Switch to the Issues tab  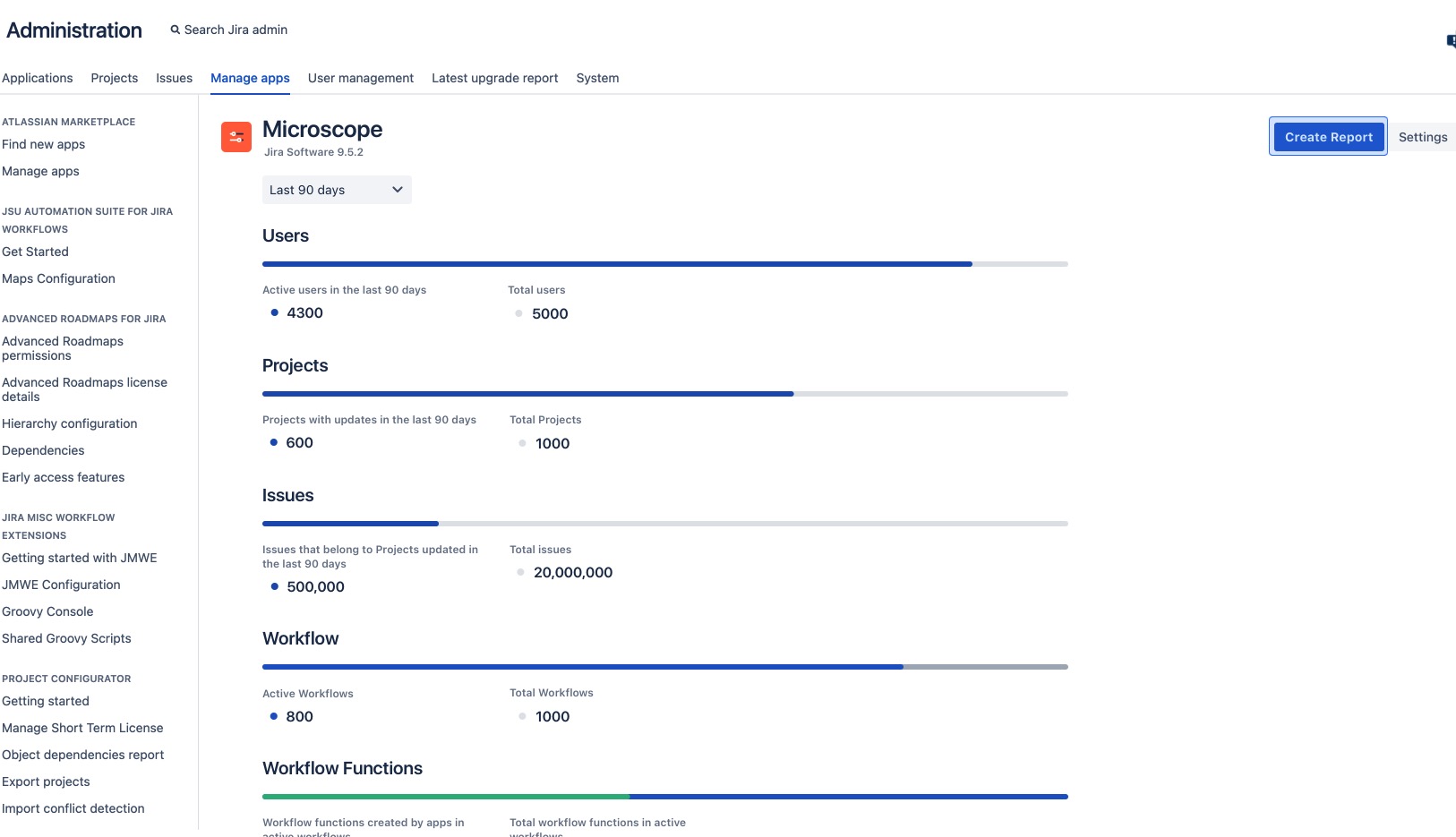click(x=174, y=78)
